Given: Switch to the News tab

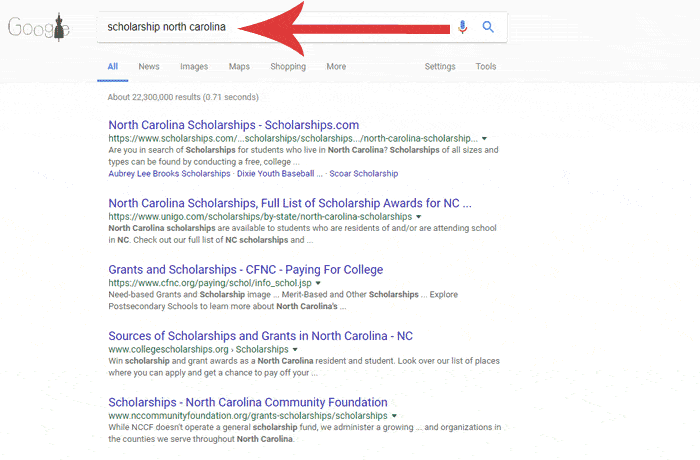Looking at the screenshot, I should tap(149, 67).
